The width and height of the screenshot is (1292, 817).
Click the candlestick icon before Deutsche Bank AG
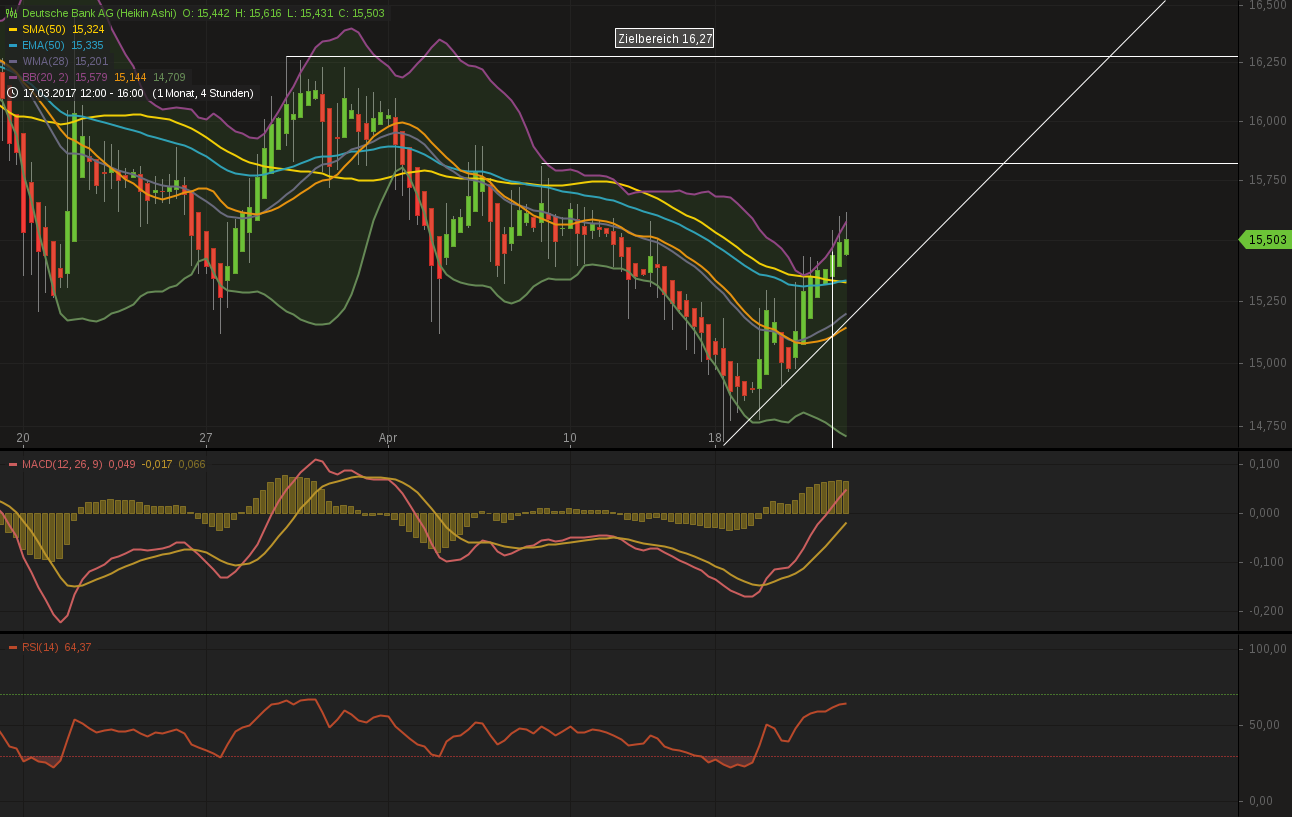coord(12,13)
